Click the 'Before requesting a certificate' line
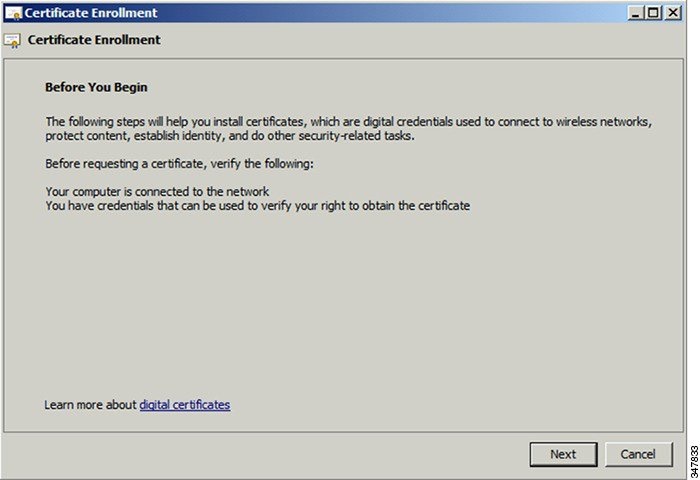The height and width of the screenshot is (480, 700). [x=179, y=162]
